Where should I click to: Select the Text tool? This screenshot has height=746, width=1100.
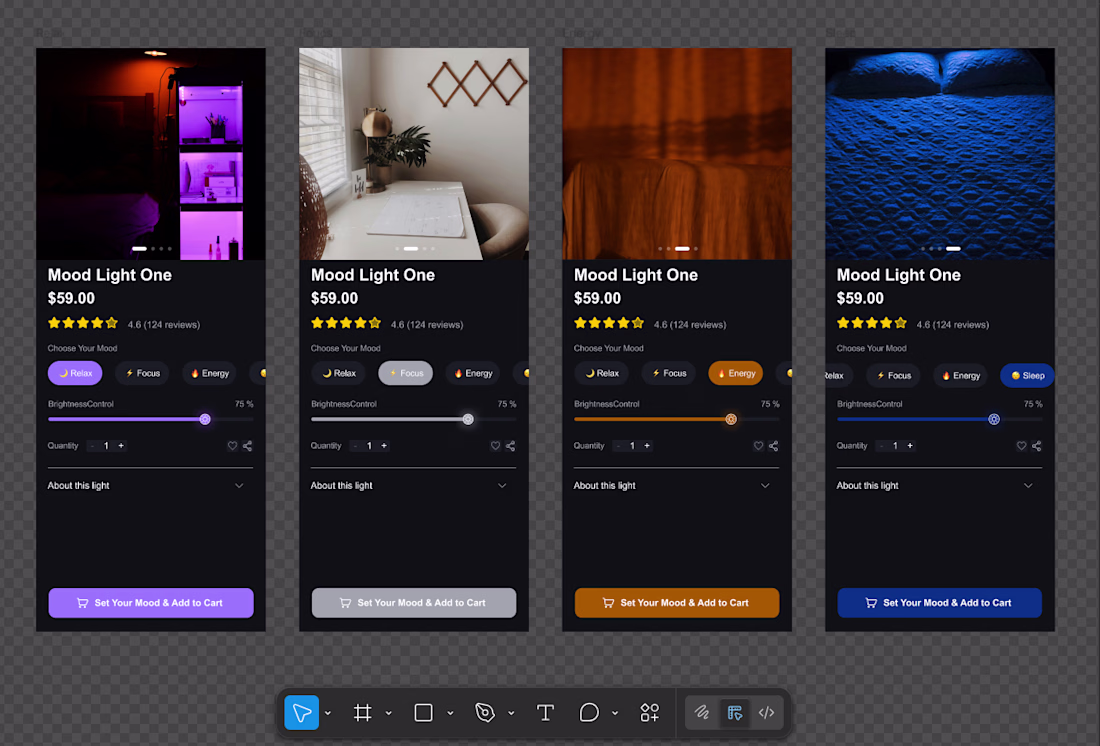(x=545, y=712)
